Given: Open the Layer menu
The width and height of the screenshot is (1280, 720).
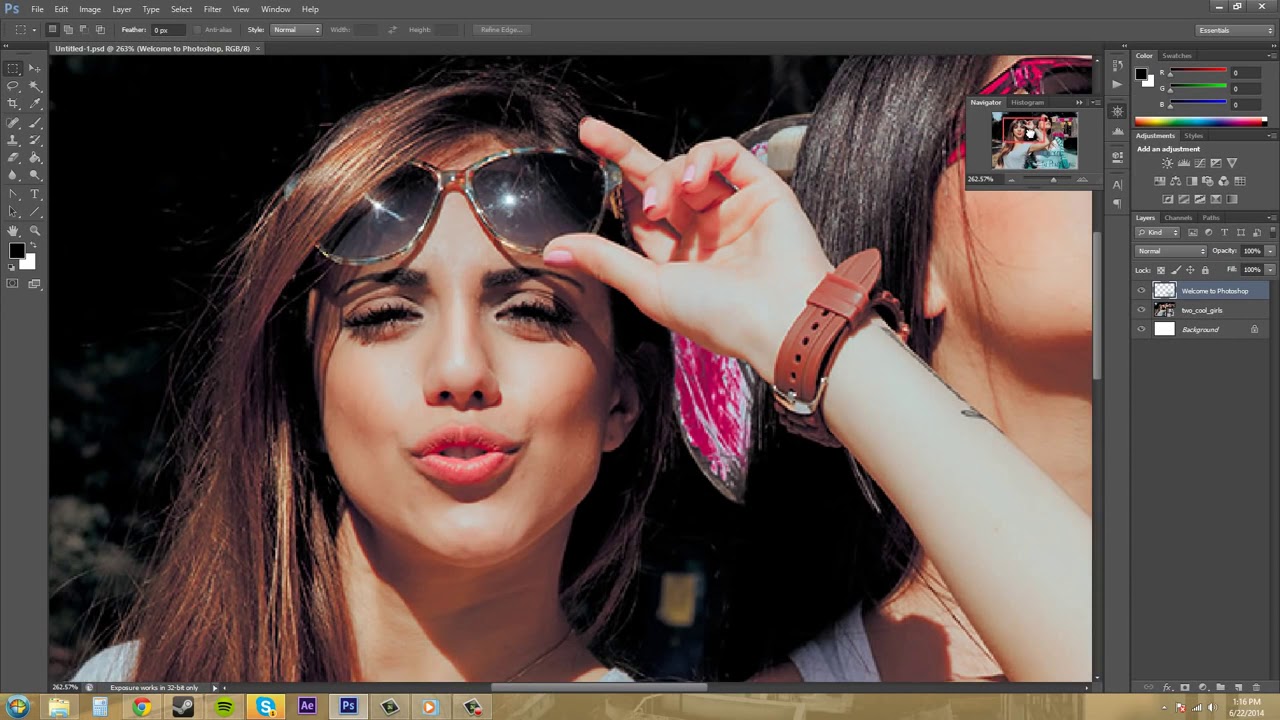Looking at the screenshot, I should pos(121,9).
